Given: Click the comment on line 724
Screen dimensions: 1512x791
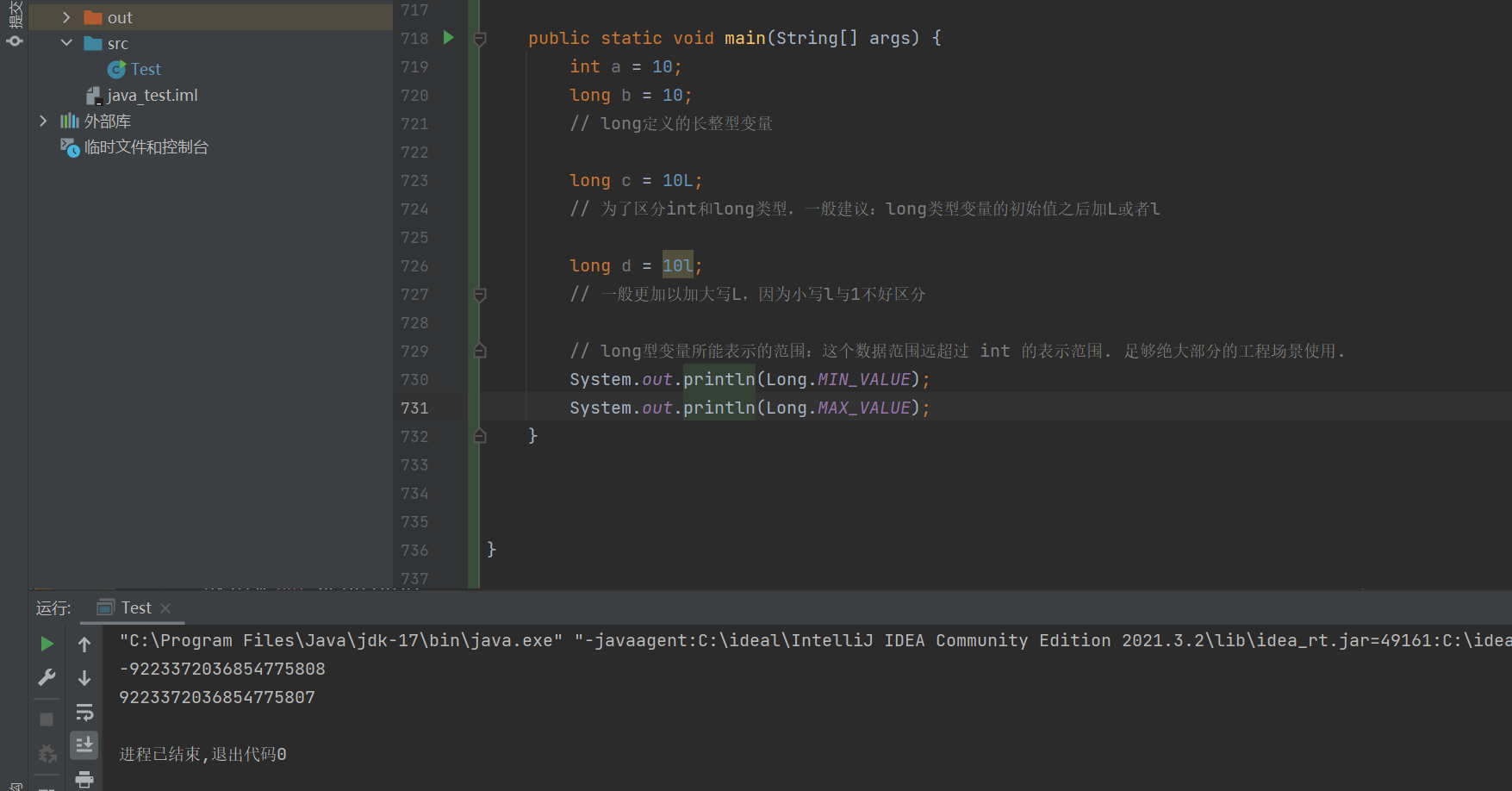Looking at the screenshot, I should [865, 209].
